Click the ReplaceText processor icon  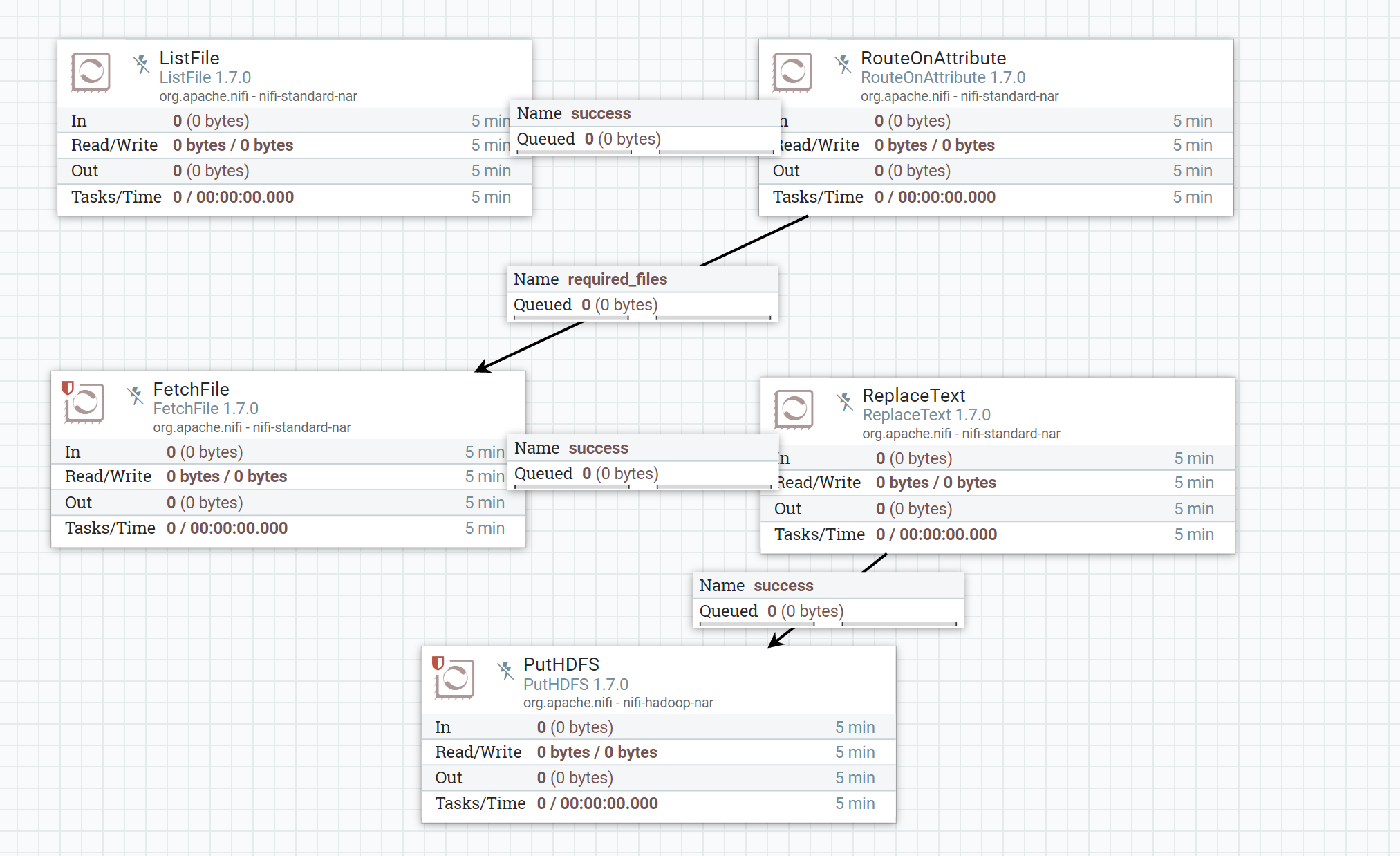point(794,409)
